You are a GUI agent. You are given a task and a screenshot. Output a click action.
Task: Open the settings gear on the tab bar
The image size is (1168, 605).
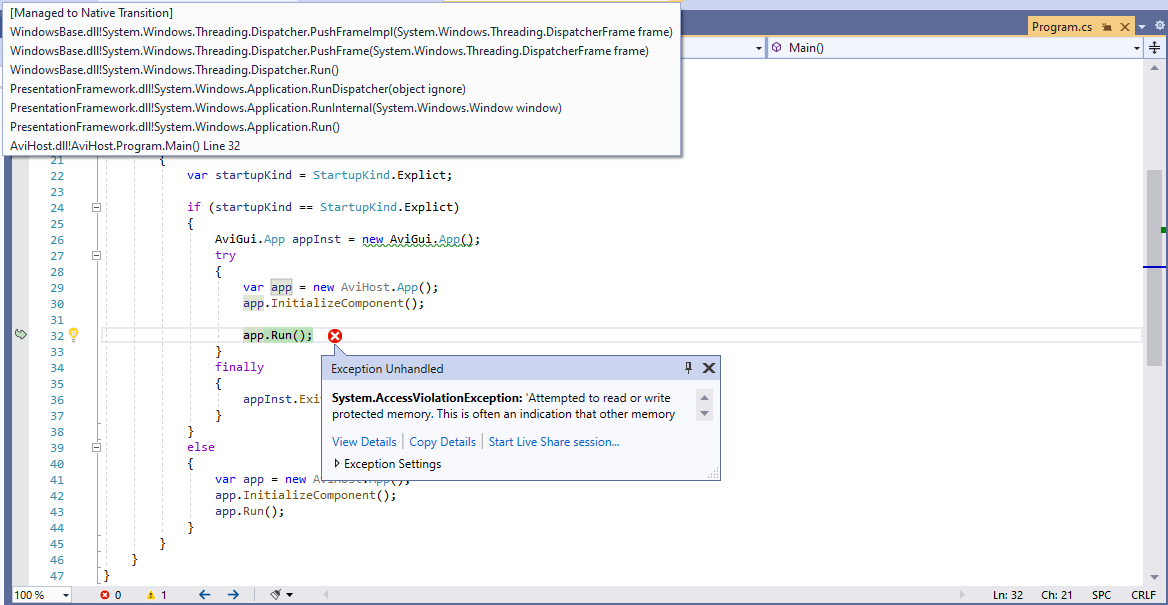click(1158, 23)
